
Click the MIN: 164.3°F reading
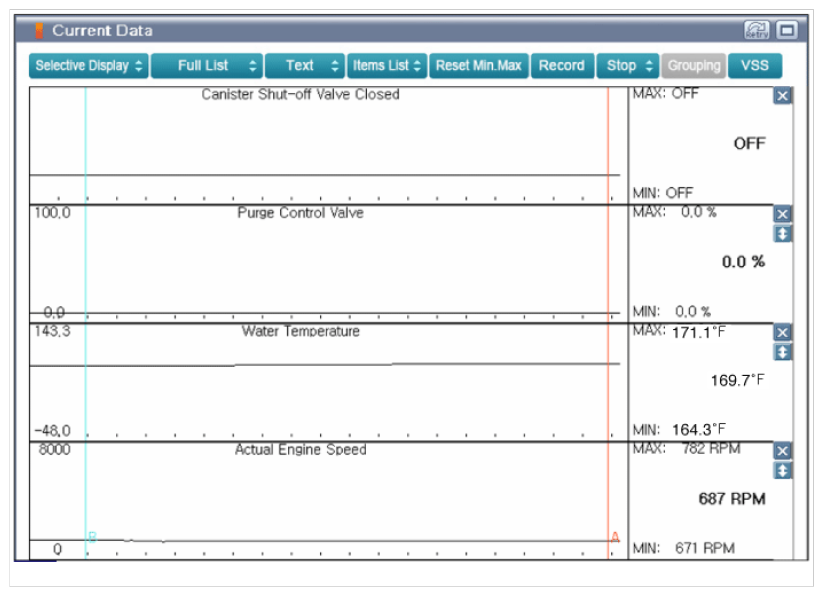(679, 430)
